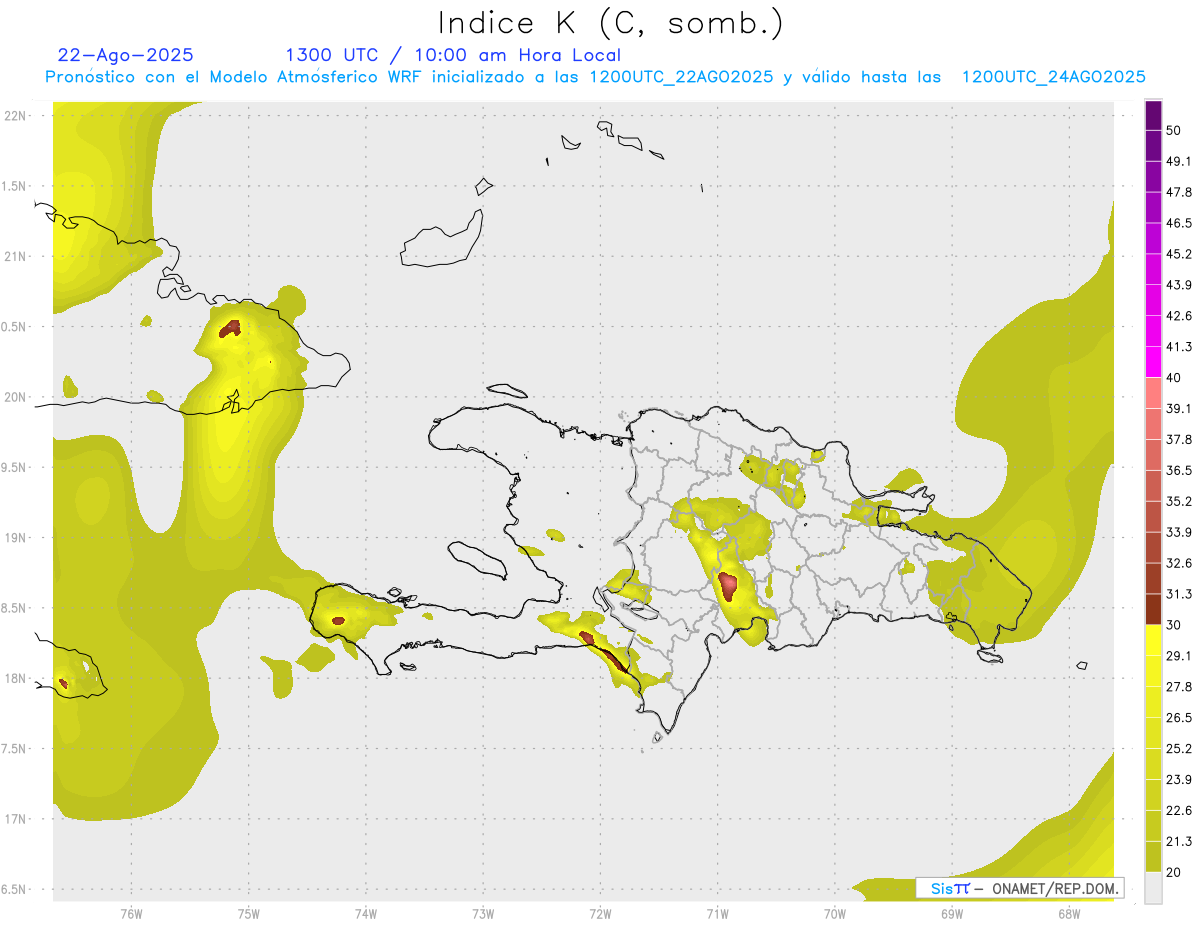Screen dimensions: 1200x927
Task: Click the longitude axis label "70W"
Action: (835, 912)
